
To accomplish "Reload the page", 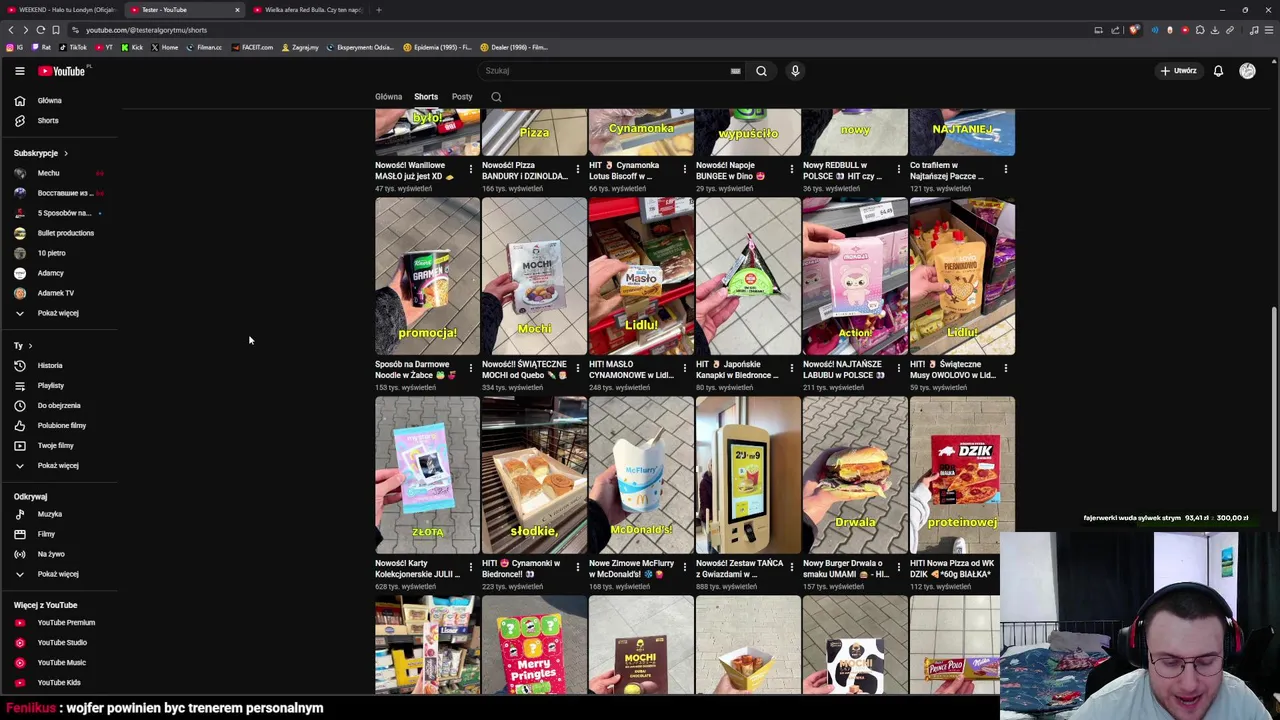I will click(x=40, y=30).
